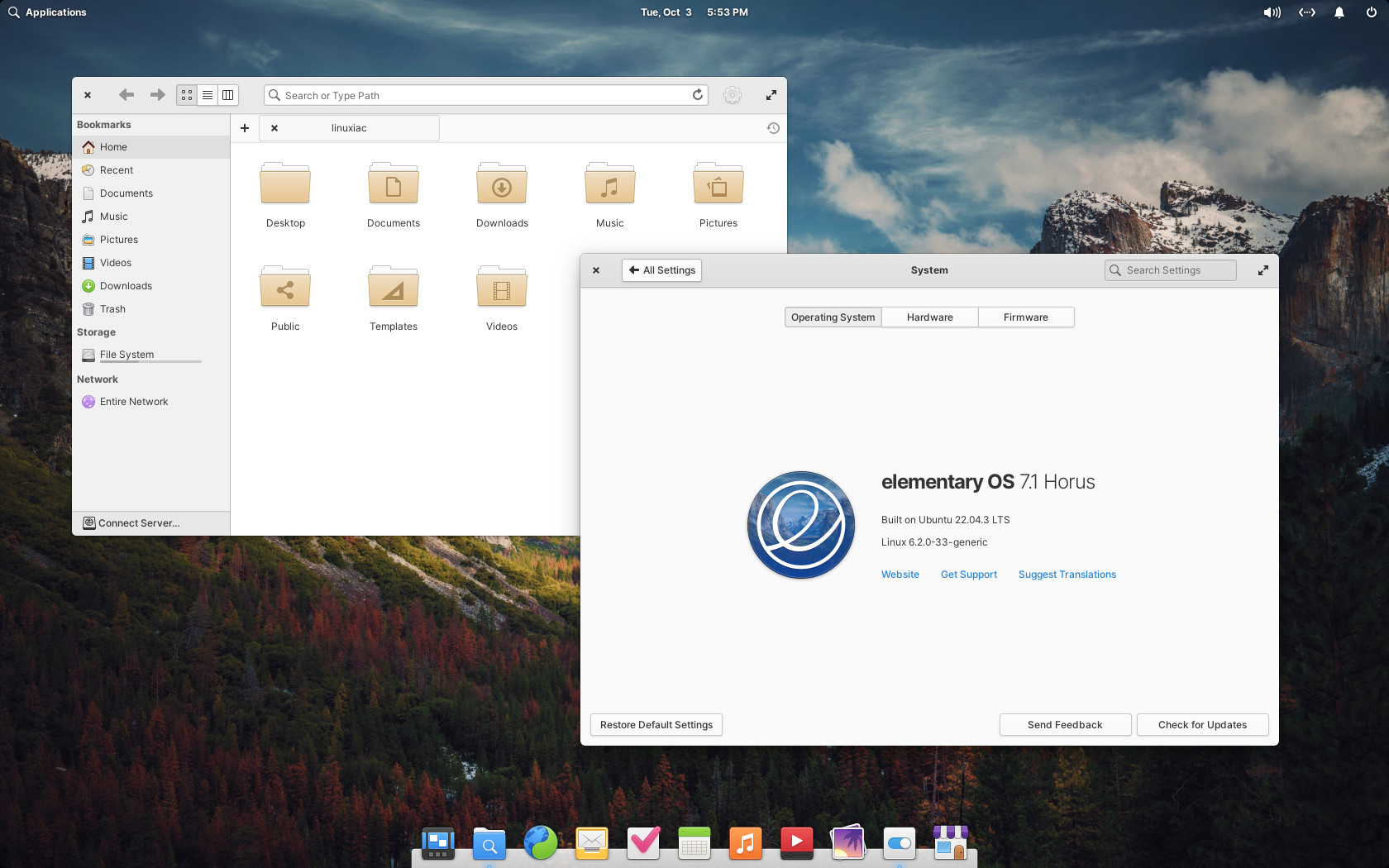Click the Search Settings field
The width and height of the screenshot is (1389, 868).
[1171, 270]
